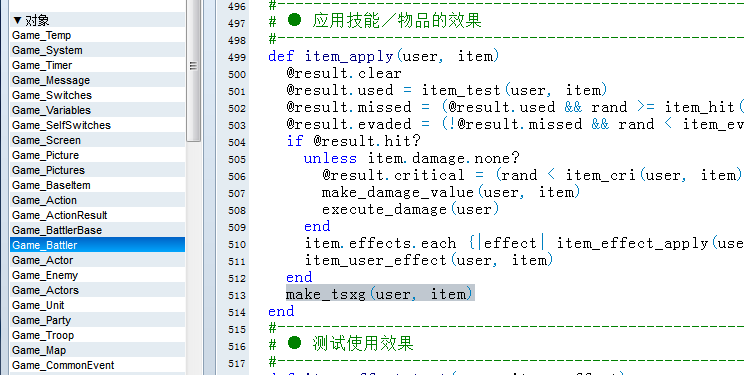Click line number 499 in gutter
The height and width of the screenshot is (375, 745).
pyautogui.click(x=237, y=58)
